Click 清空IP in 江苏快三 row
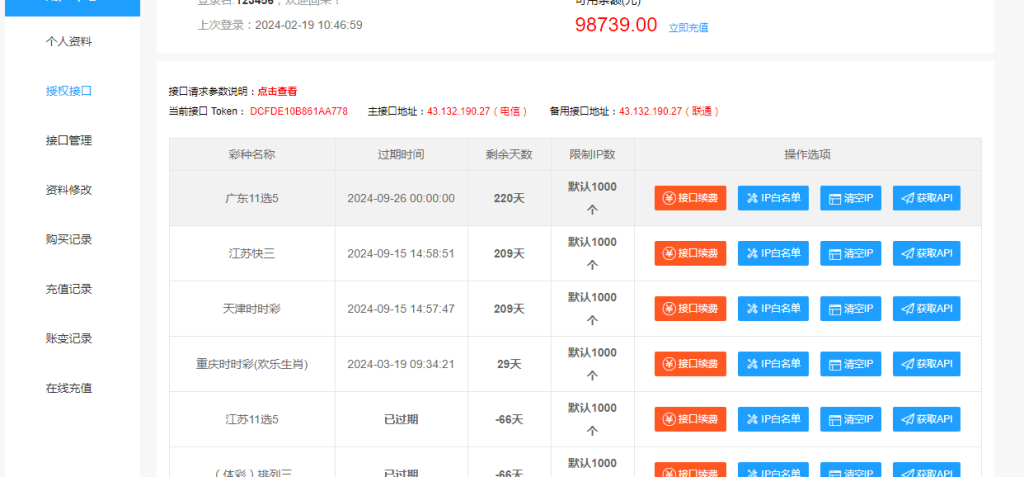 pyautogui.click(x=850, y=254)
